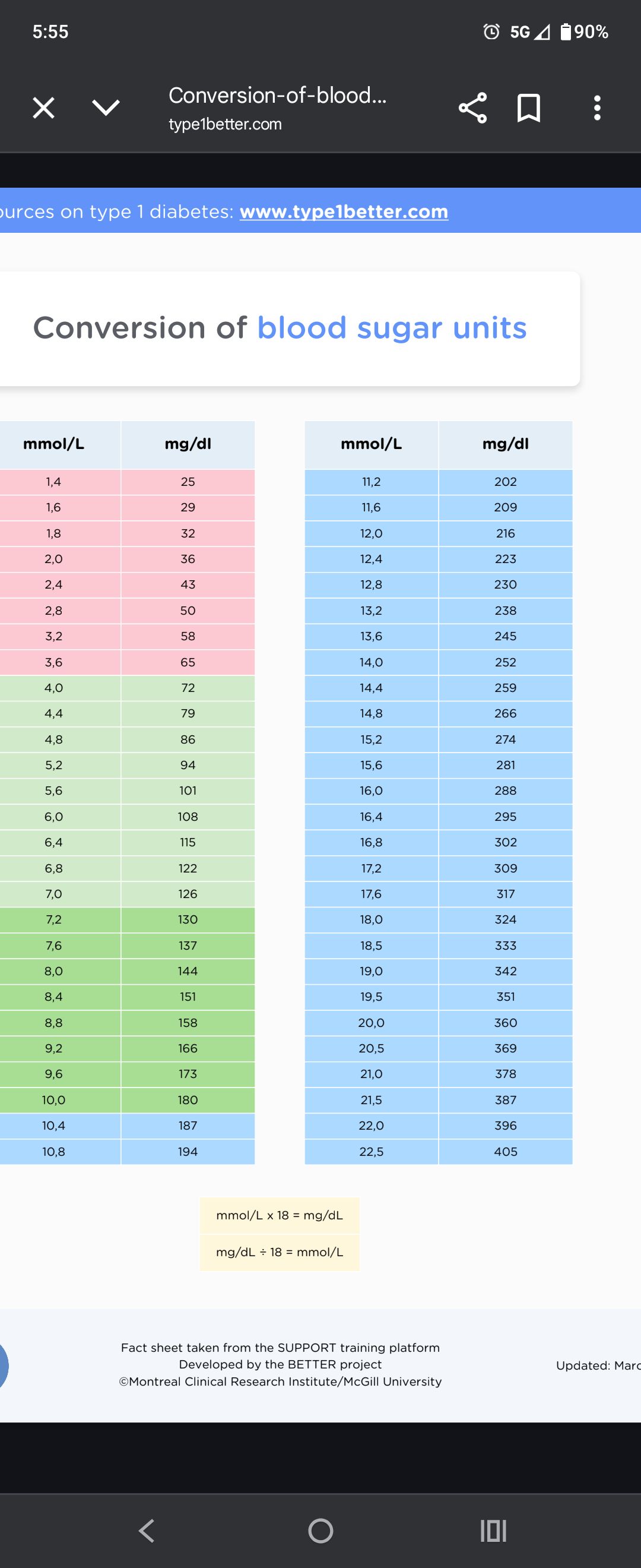
Task: Open recent apps from navigation bar
Action: point(493,1530)
